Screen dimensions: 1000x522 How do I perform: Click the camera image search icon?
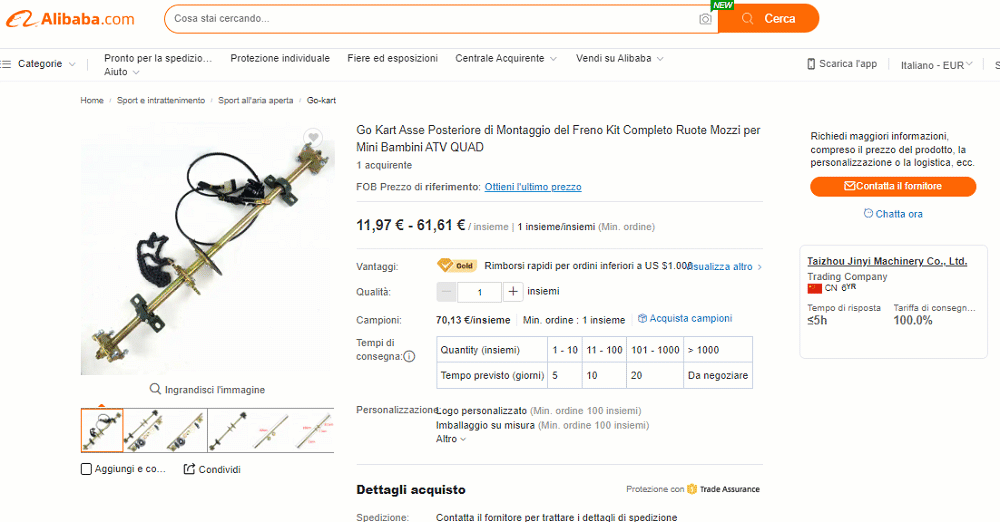[705, 19]
